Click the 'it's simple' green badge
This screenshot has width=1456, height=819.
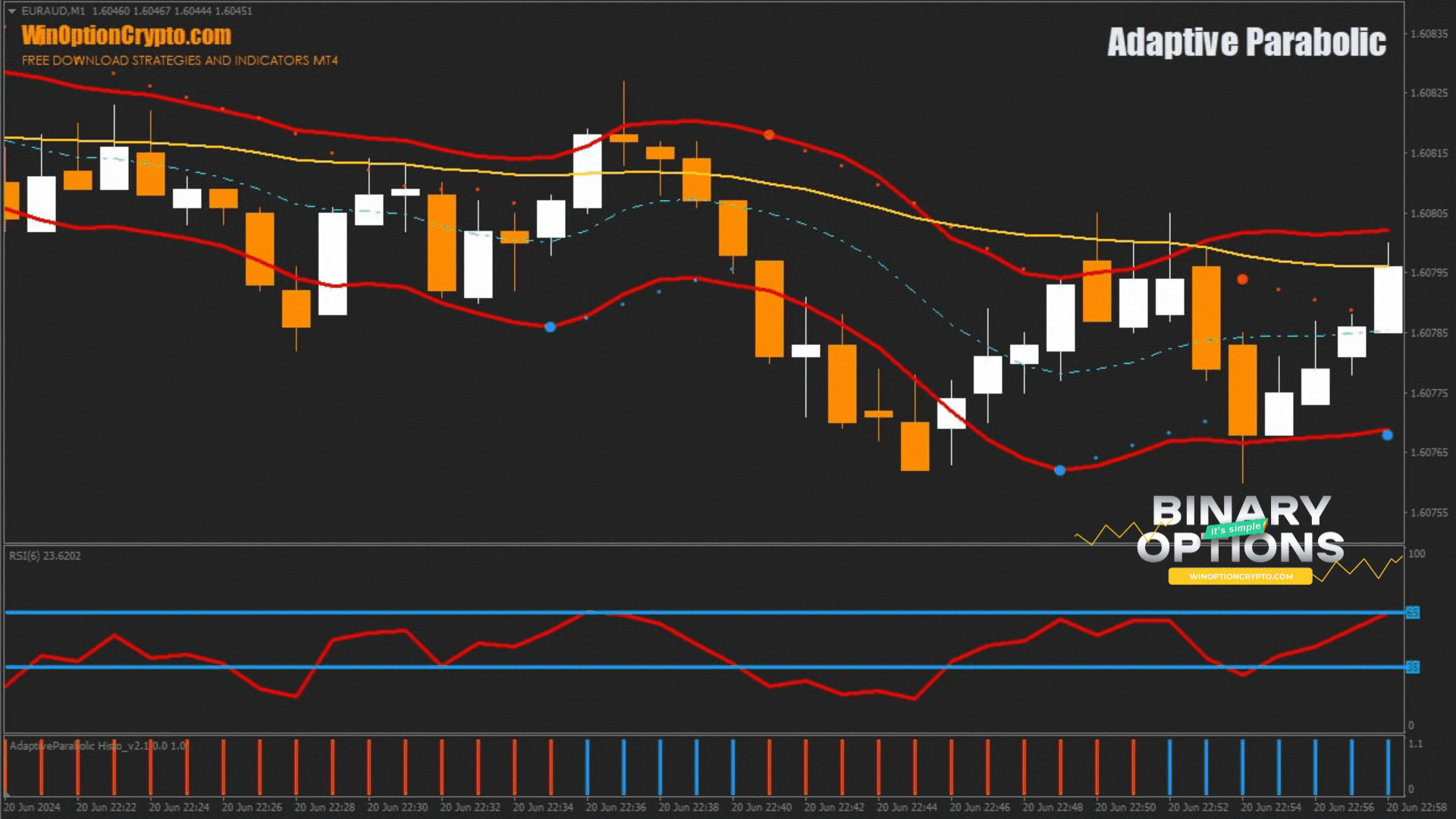click(x=1235, y=529)
